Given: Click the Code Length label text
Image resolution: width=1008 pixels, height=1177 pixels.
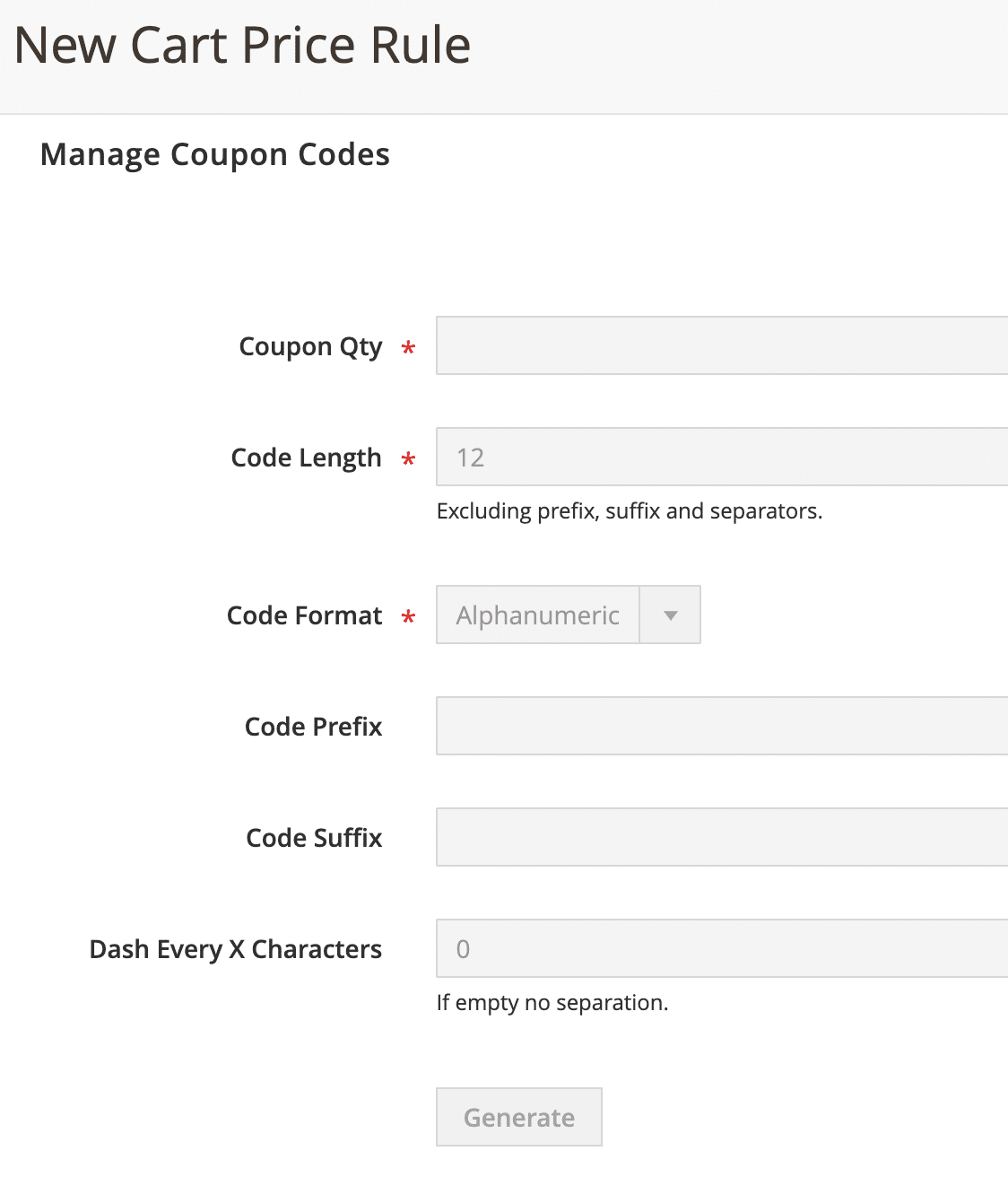Looking at the screenshot, I should [307, 458].
